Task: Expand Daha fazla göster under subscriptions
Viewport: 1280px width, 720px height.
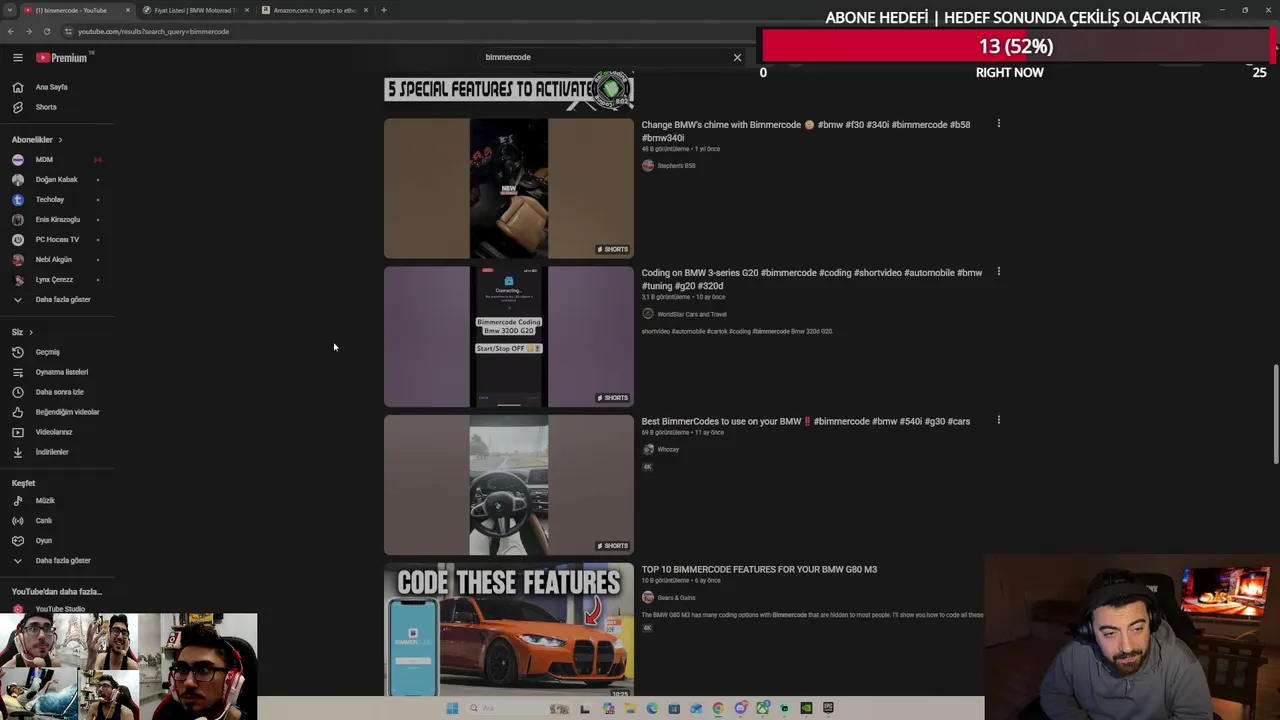Action: (62, 300)
